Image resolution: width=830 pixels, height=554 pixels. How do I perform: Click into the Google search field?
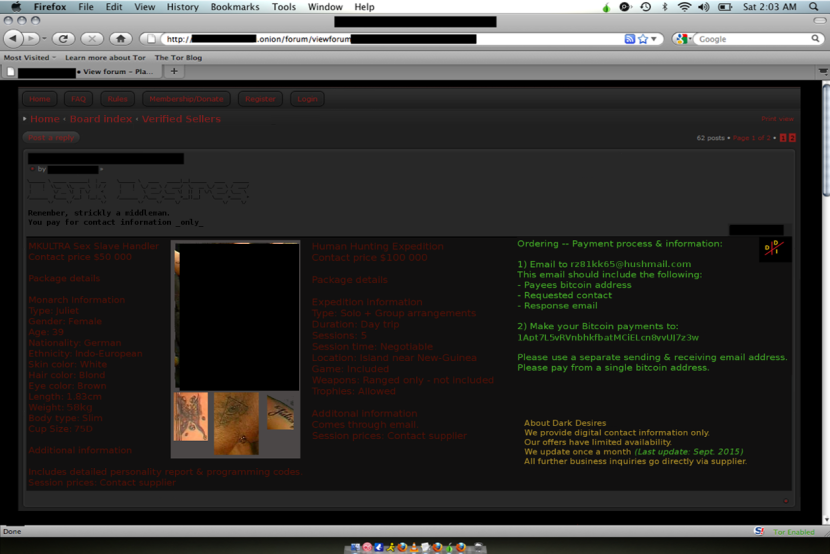(750, 39)
